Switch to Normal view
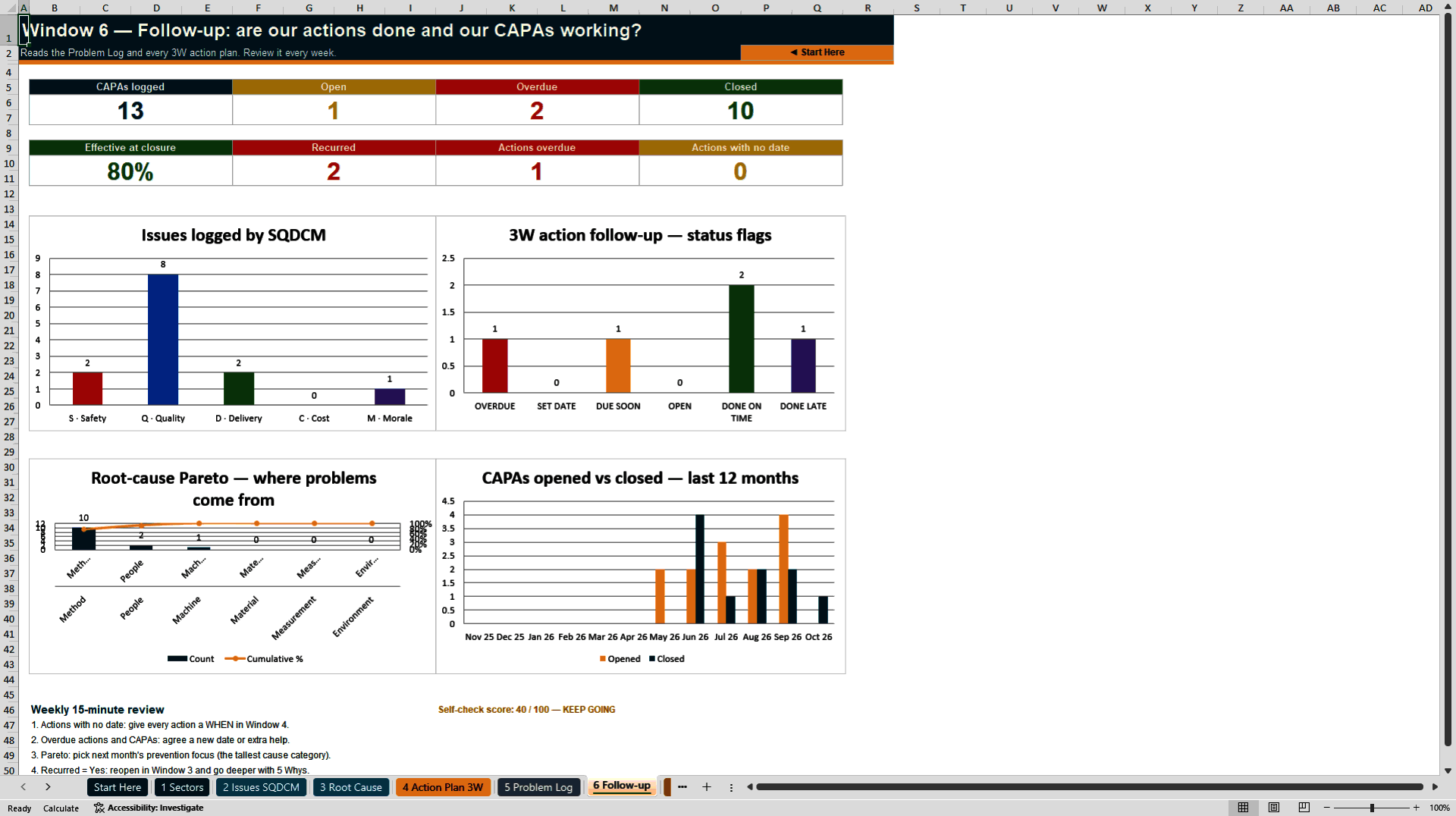The height and width of the screenshot is (816, 1456). 1243,808
